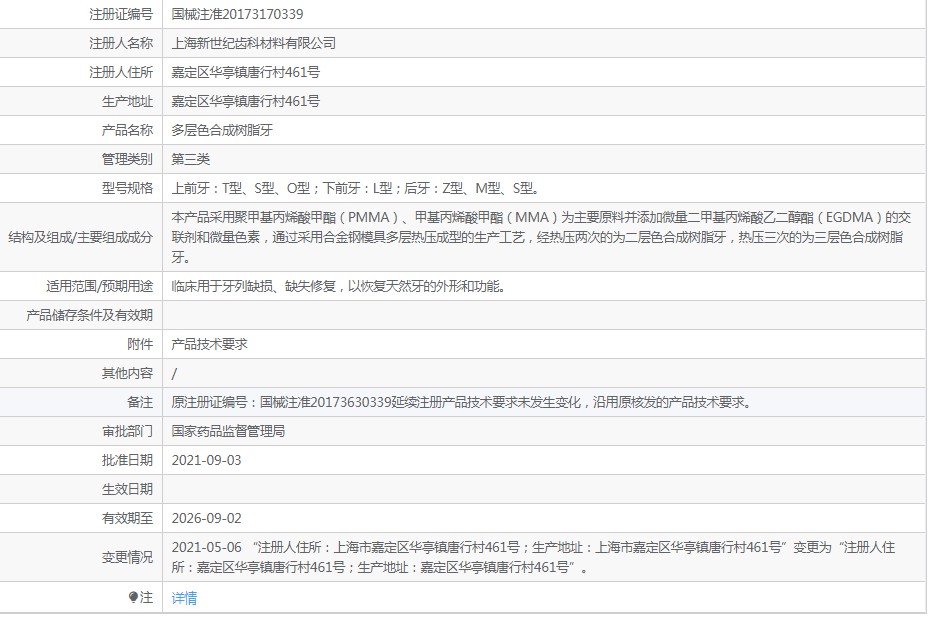Select the 产品名称 label

click(x=127, y=130)
